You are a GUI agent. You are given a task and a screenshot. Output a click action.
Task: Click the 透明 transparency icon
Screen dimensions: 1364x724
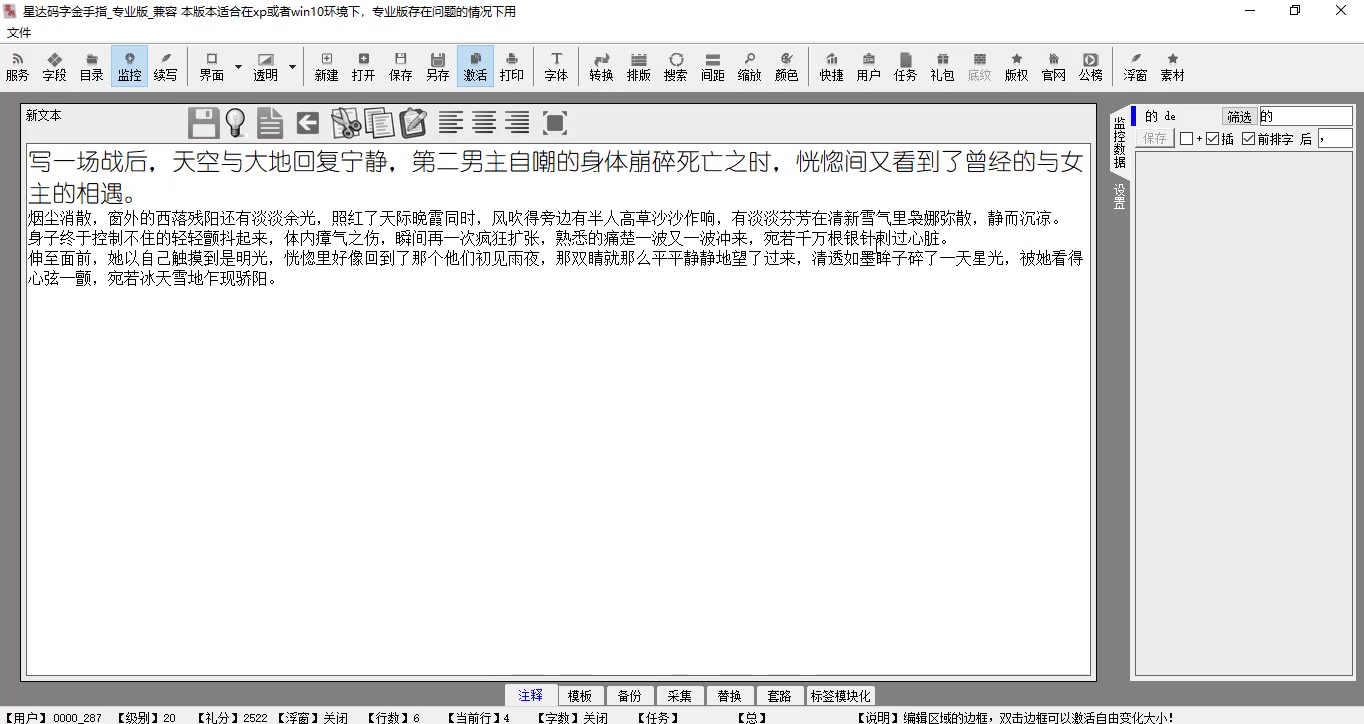(265, 66)
